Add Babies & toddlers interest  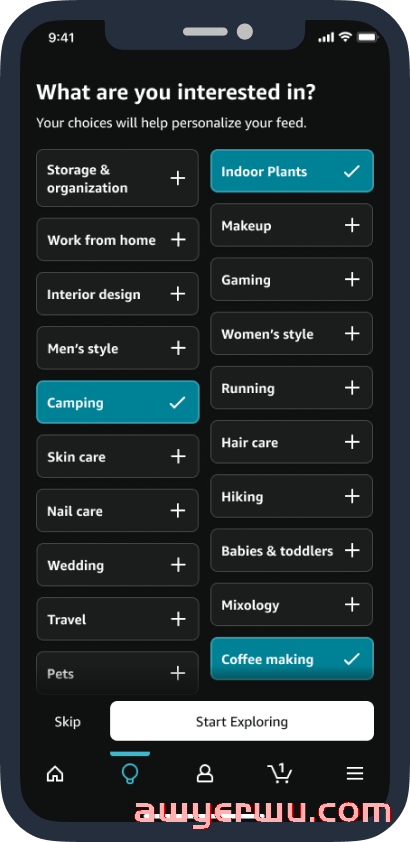(x=292, y=550)
